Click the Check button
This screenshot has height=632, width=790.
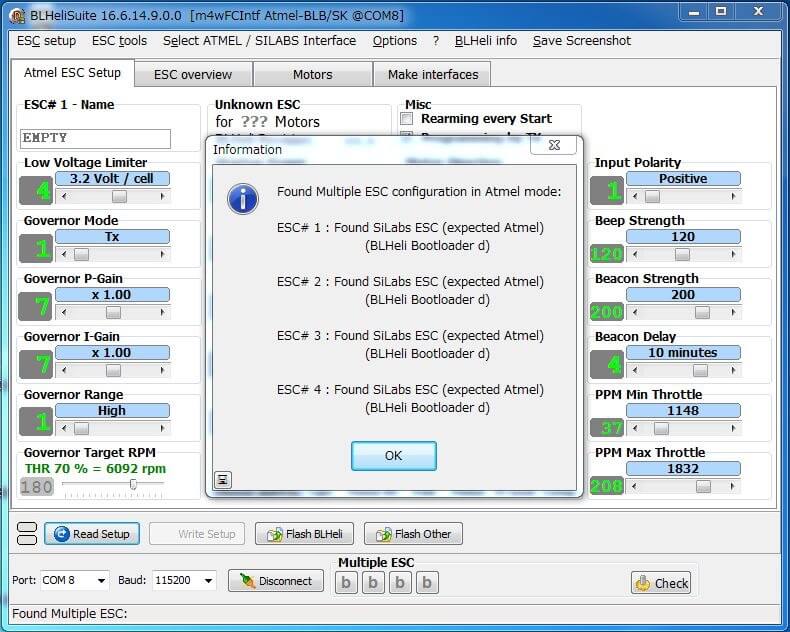pyautogui.click(x=662, y=583)
